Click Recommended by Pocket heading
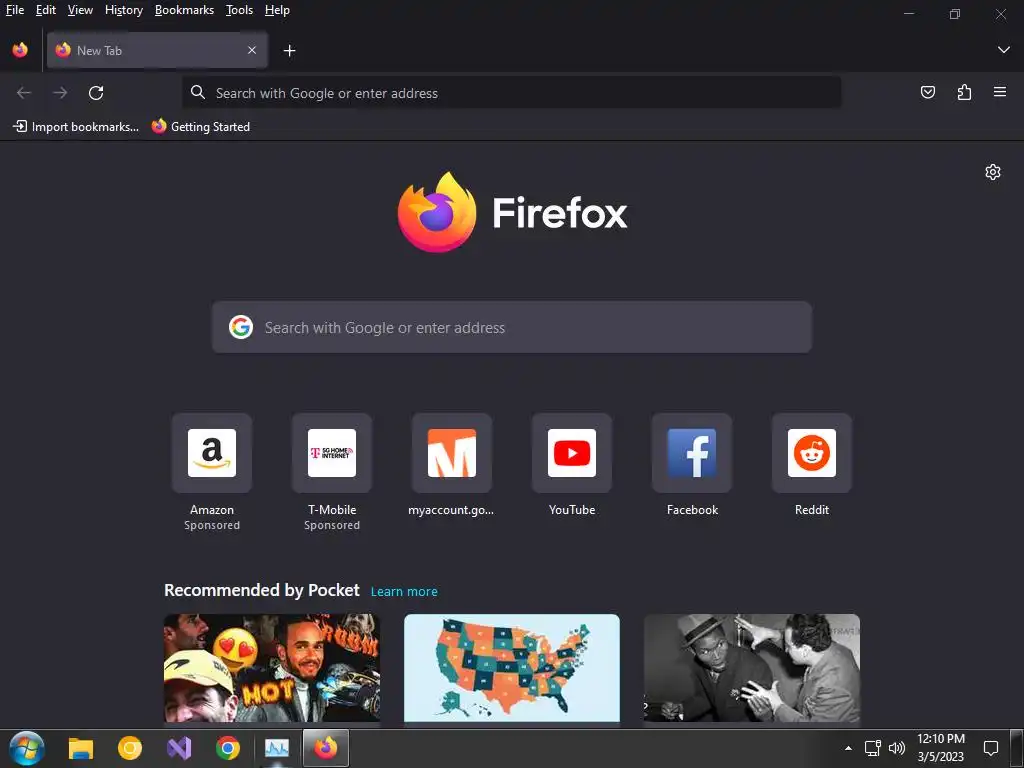The image size is (1024, 768). (x=262, y=590)
